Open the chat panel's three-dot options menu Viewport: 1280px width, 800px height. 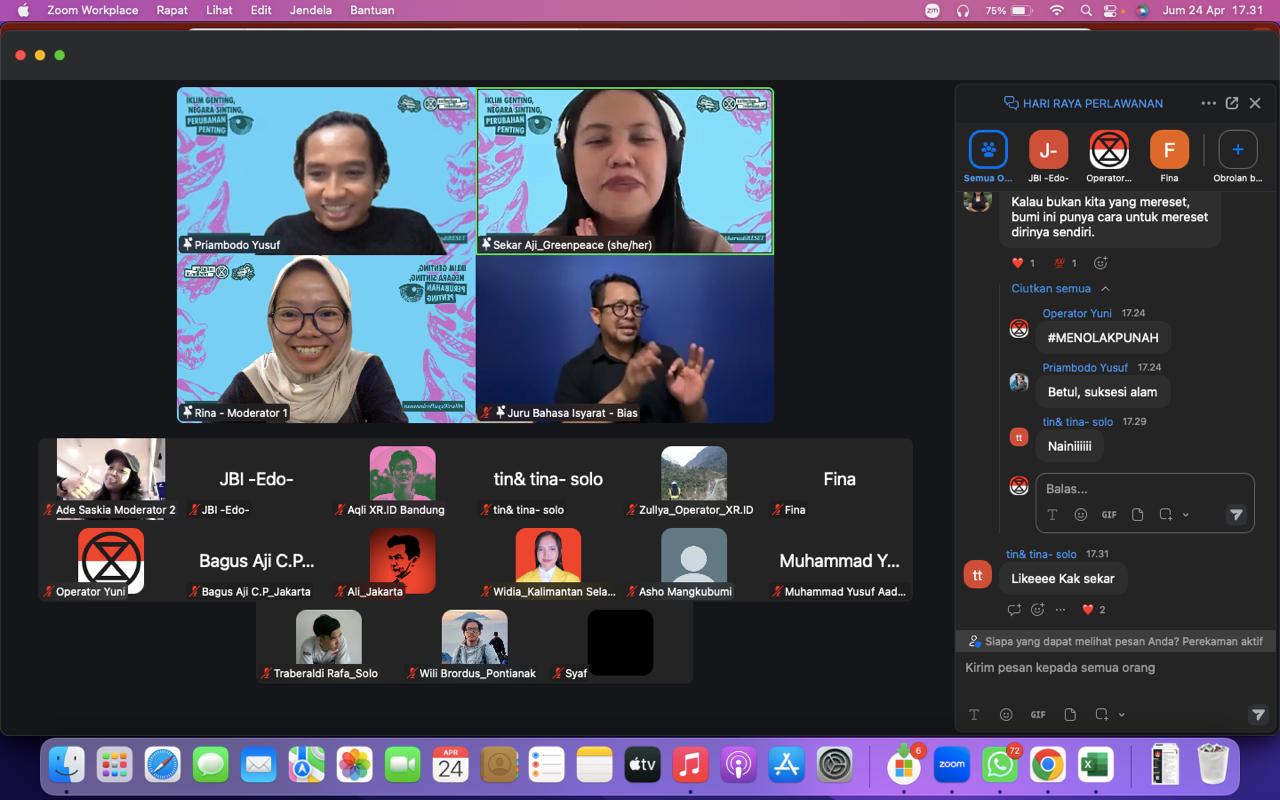[1208, 103]
